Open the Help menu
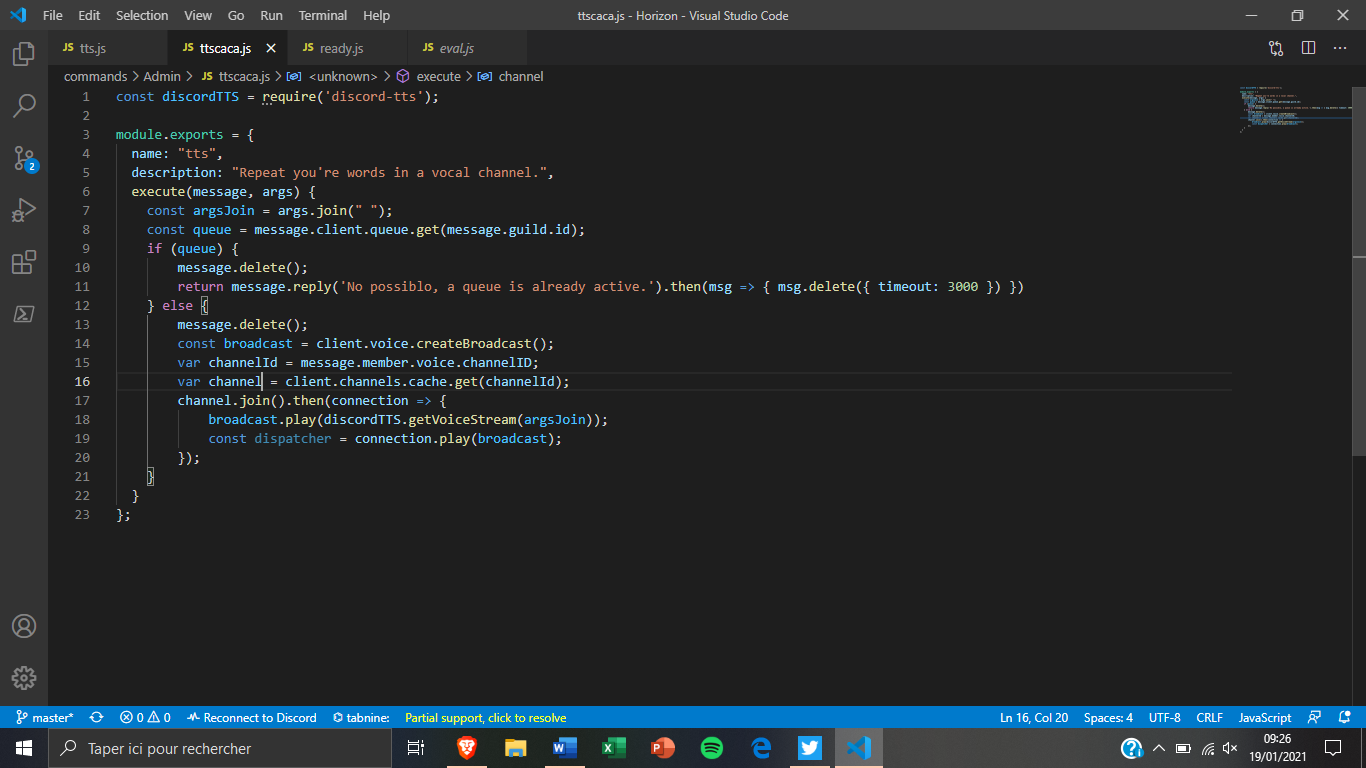The image size is (1366, 768). pos(377,16)
